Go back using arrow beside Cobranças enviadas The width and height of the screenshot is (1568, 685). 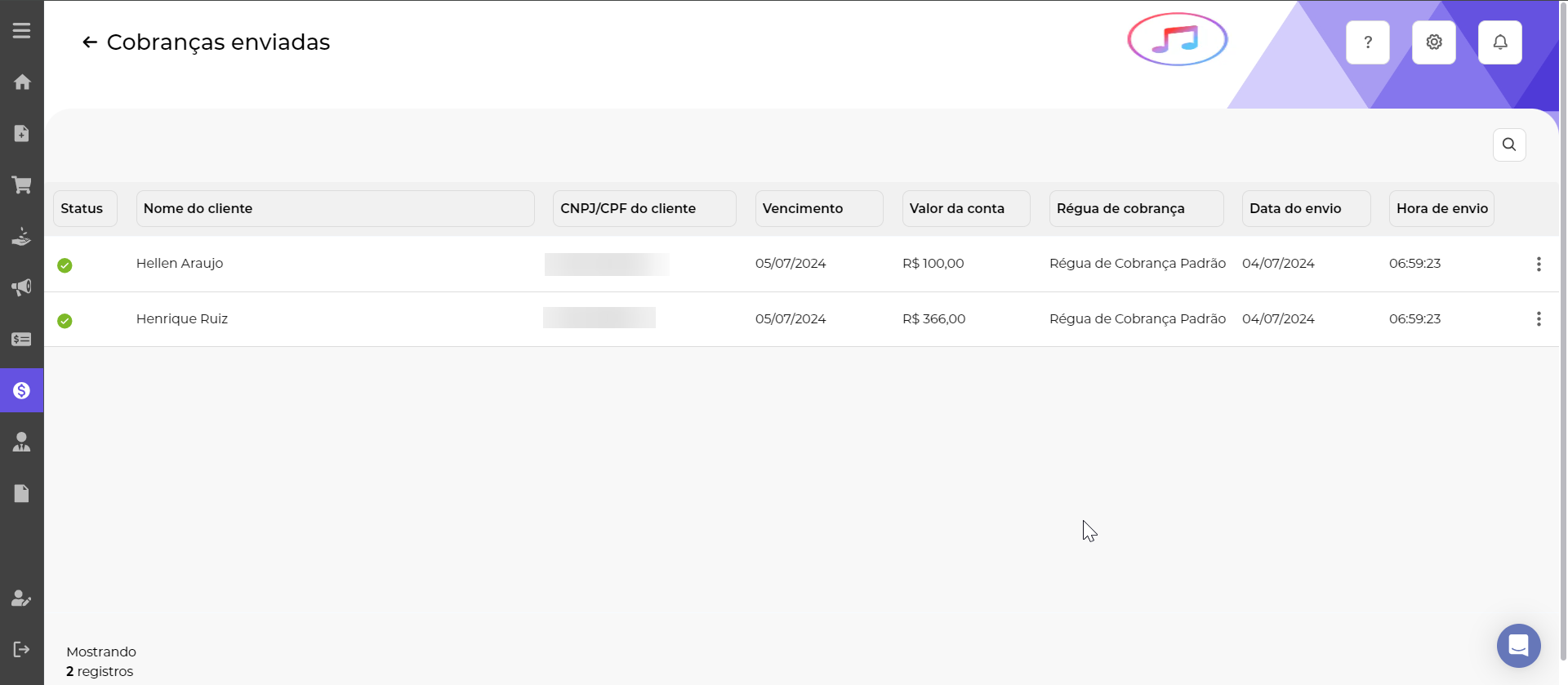coord(90,42)
